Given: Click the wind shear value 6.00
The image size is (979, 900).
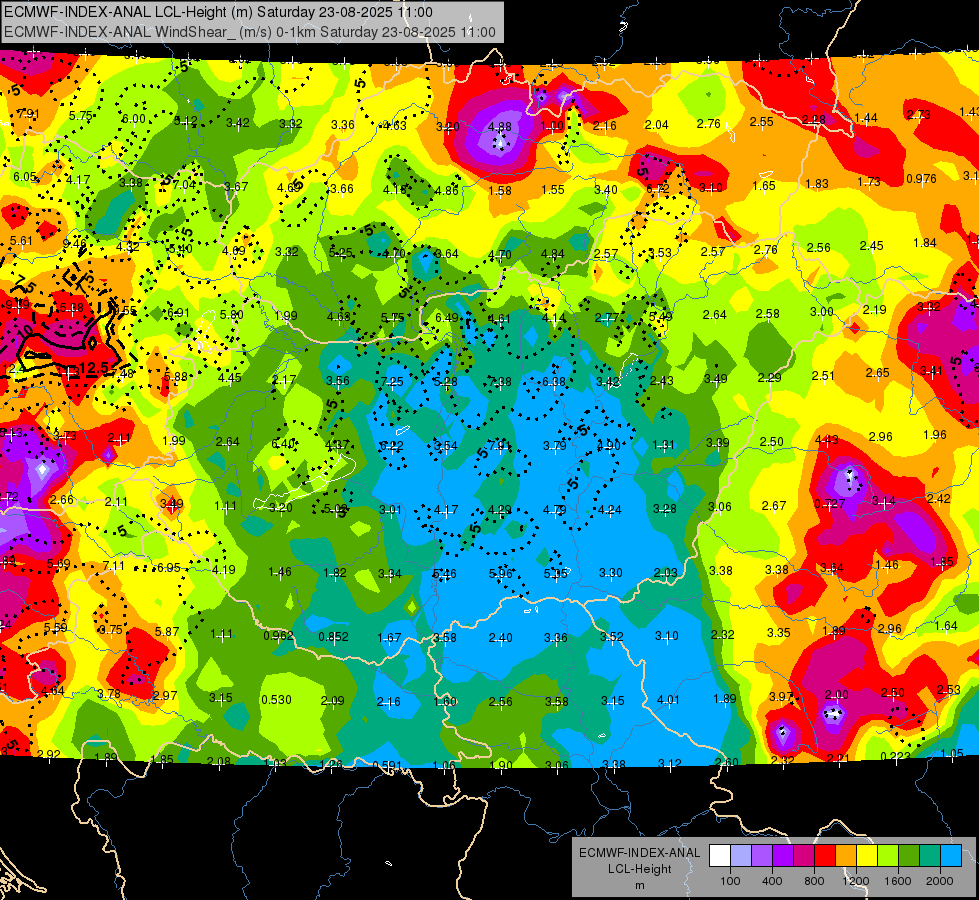Looking at the screenshot, I should (134, 119).
